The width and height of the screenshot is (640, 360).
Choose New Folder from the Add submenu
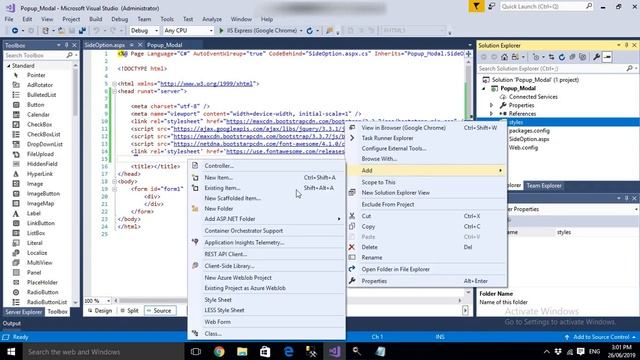(x=266, y=209)
